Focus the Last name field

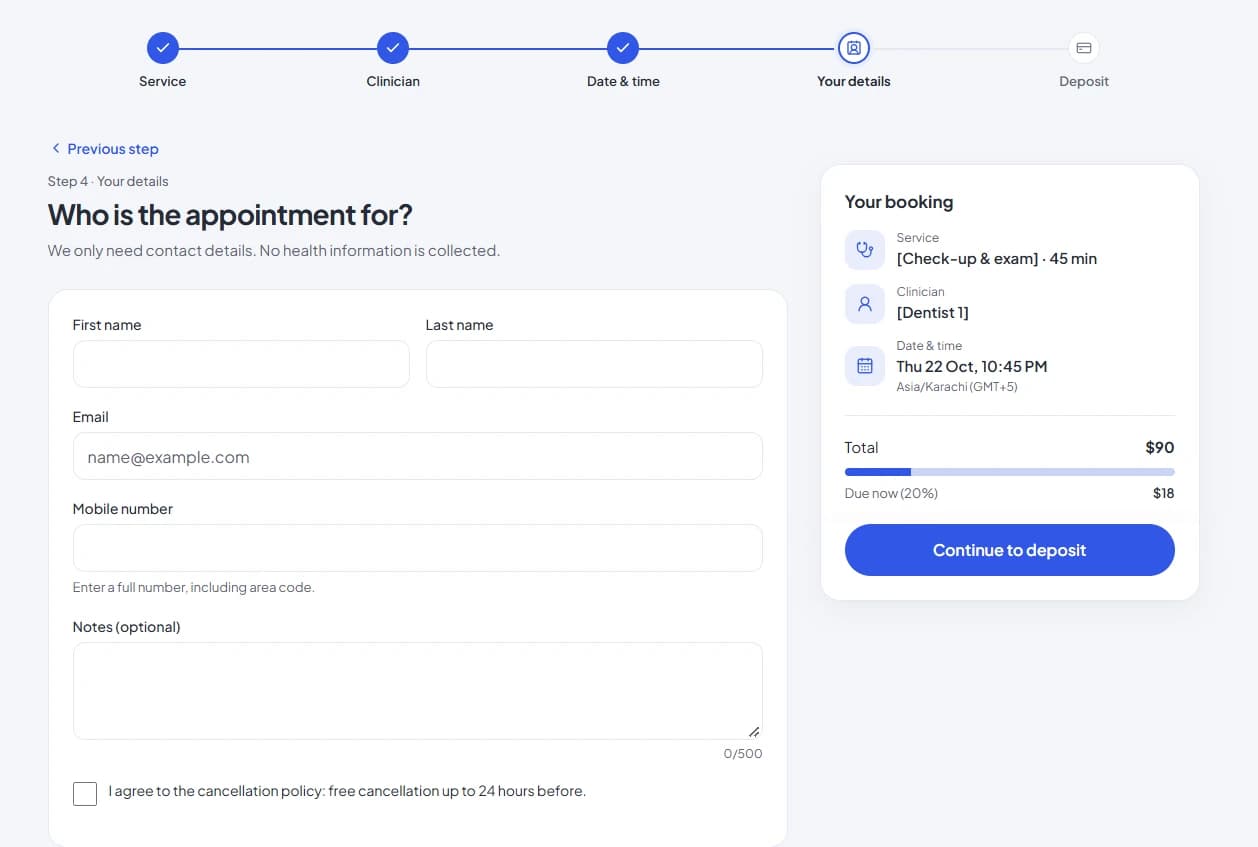pos(594,364)
